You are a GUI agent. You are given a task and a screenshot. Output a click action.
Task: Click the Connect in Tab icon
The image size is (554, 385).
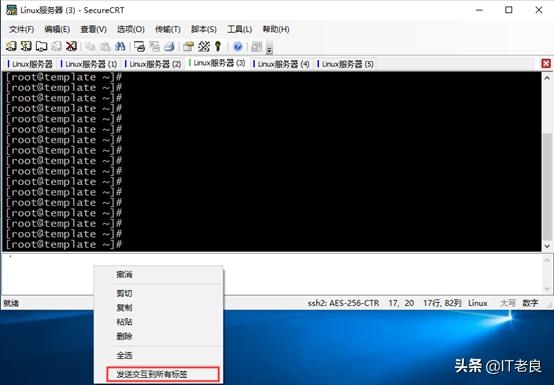(x=41, y=46)
